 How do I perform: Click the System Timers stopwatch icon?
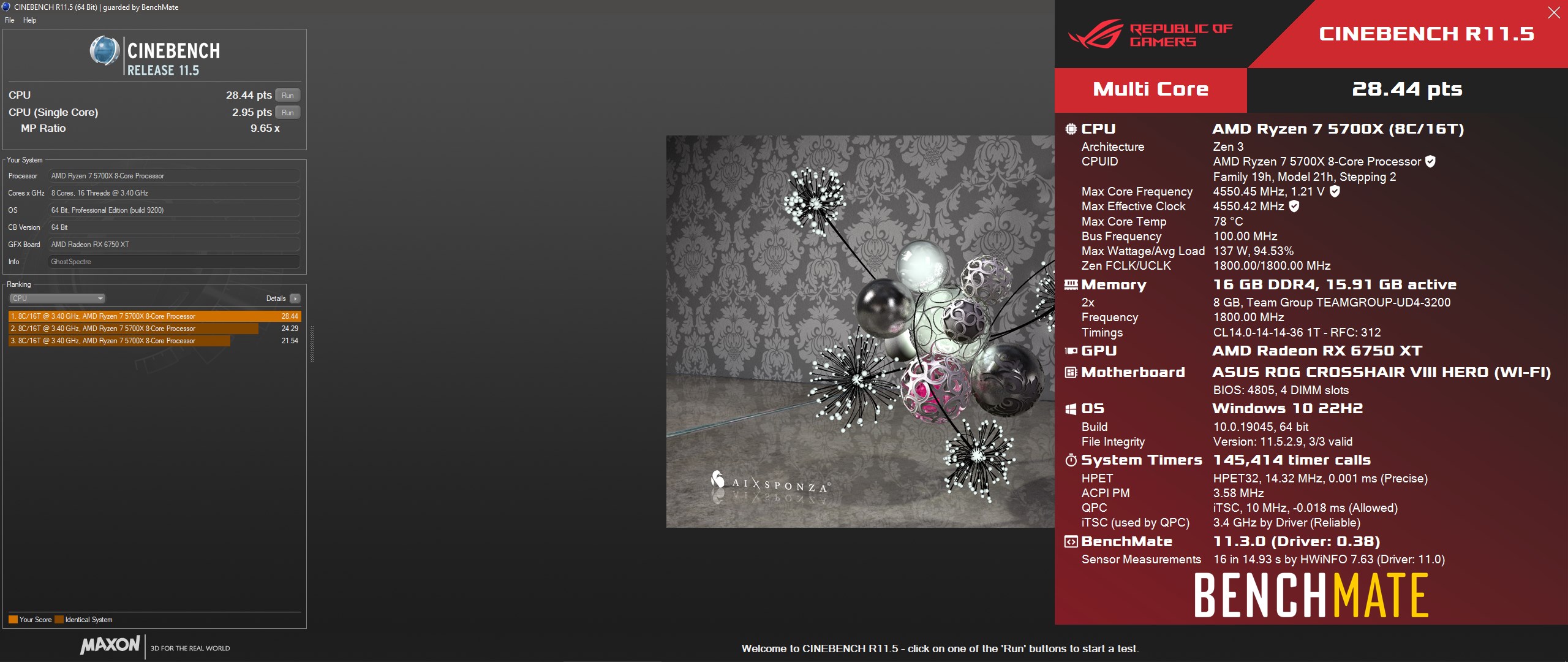coord(1071,460)
